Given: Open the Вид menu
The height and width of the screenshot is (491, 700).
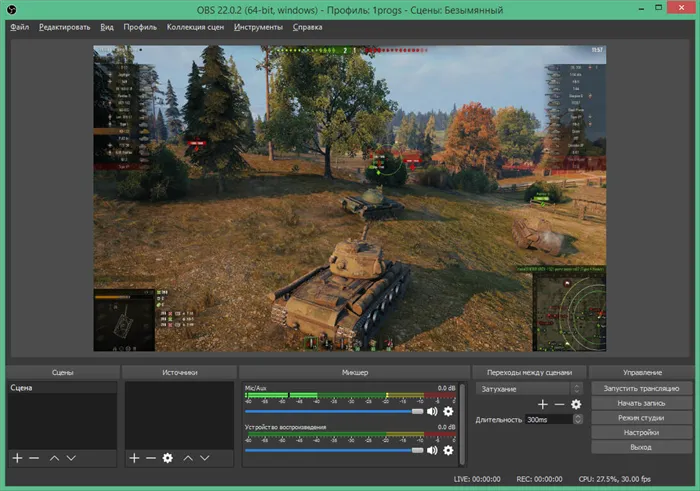Looking at the screenshot, I should tap(107, 27).
